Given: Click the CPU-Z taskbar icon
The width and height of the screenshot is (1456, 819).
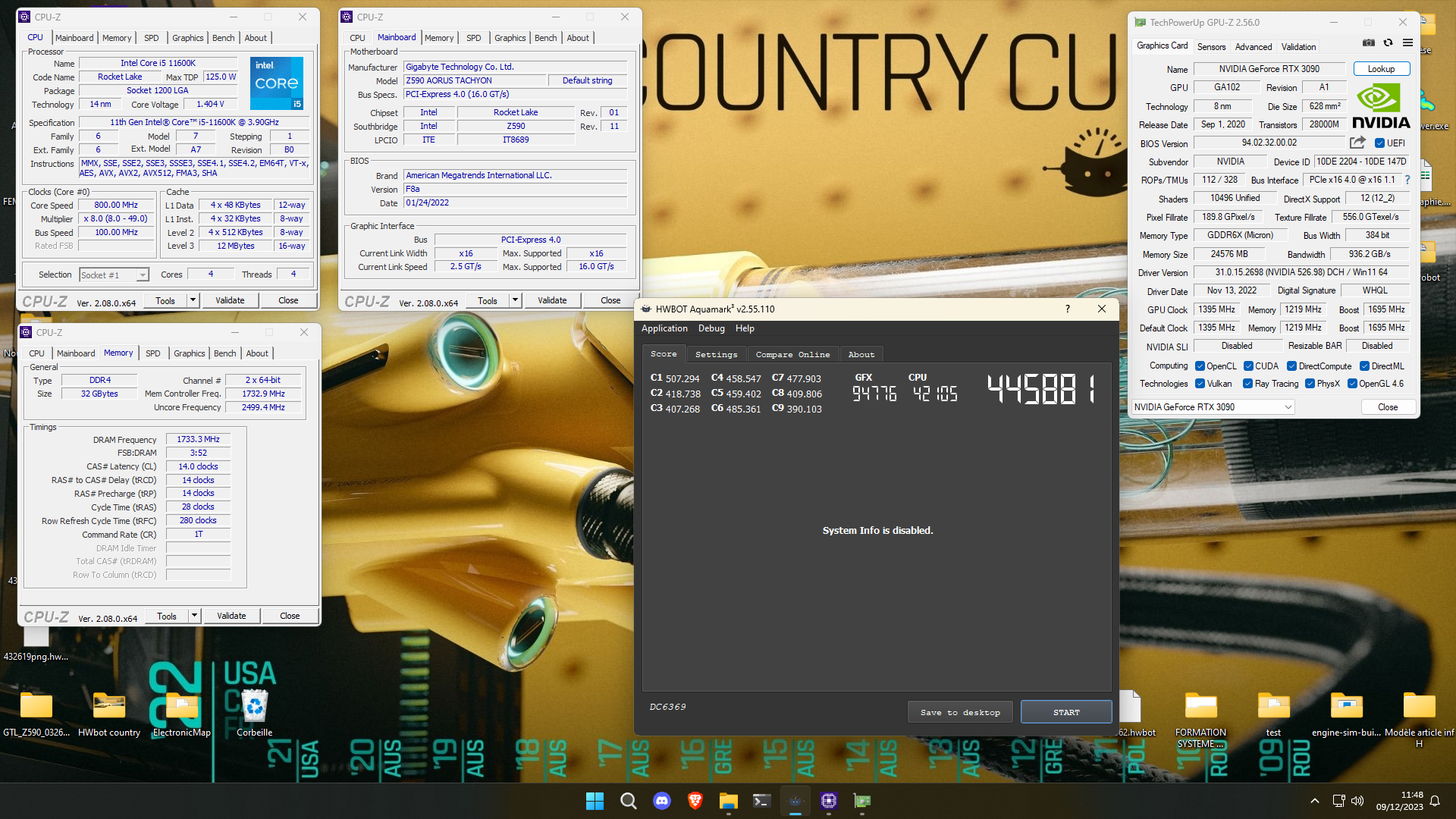Looking at the screenshot, I should (x=829, y=801).
